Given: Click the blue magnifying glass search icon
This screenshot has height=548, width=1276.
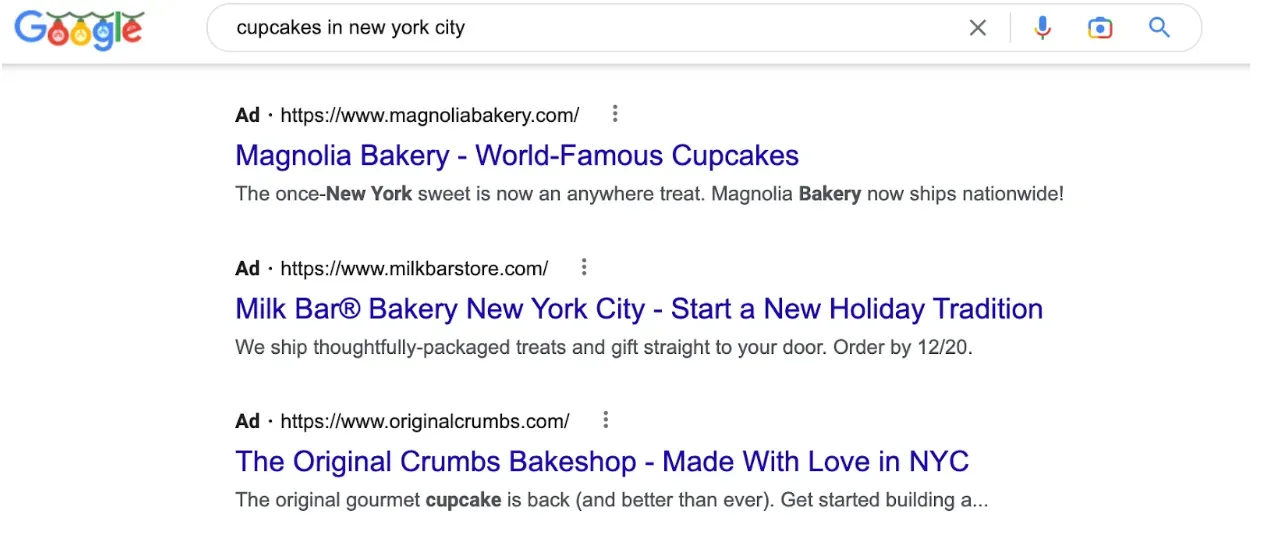Looking at the screenshot, I should [x=1159, y=28].
